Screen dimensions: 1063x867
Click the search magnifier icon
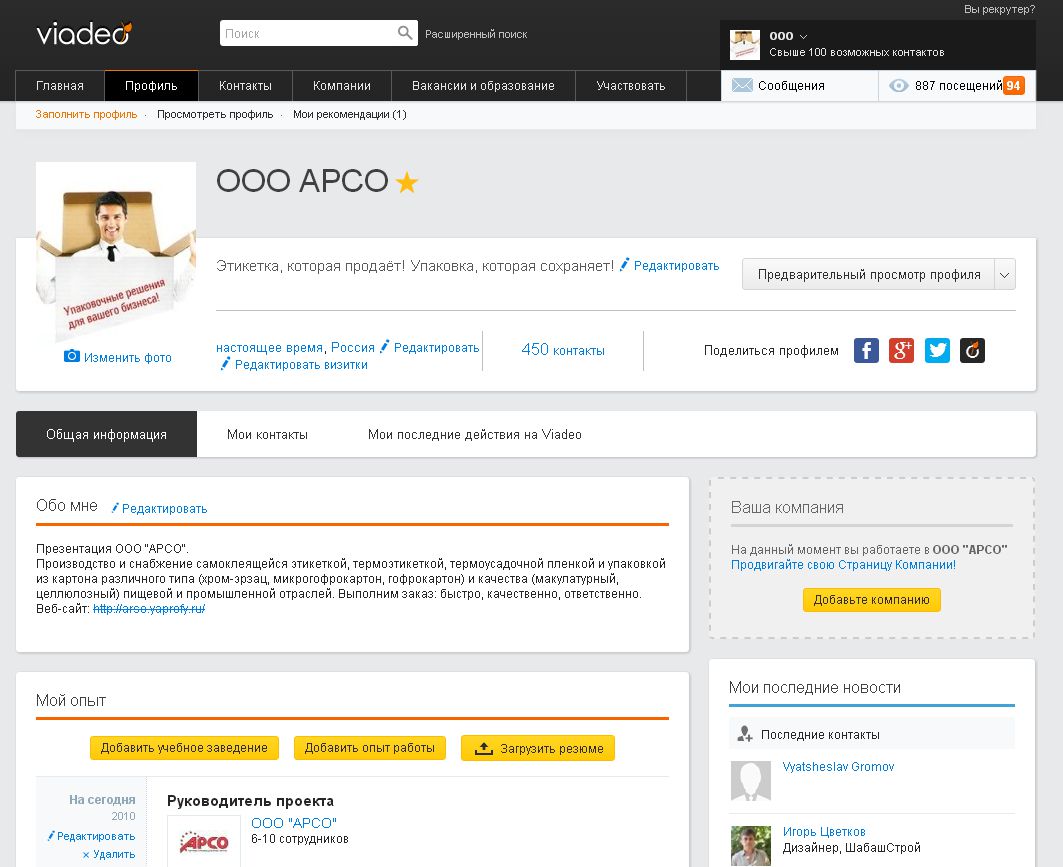pos(405,33)
